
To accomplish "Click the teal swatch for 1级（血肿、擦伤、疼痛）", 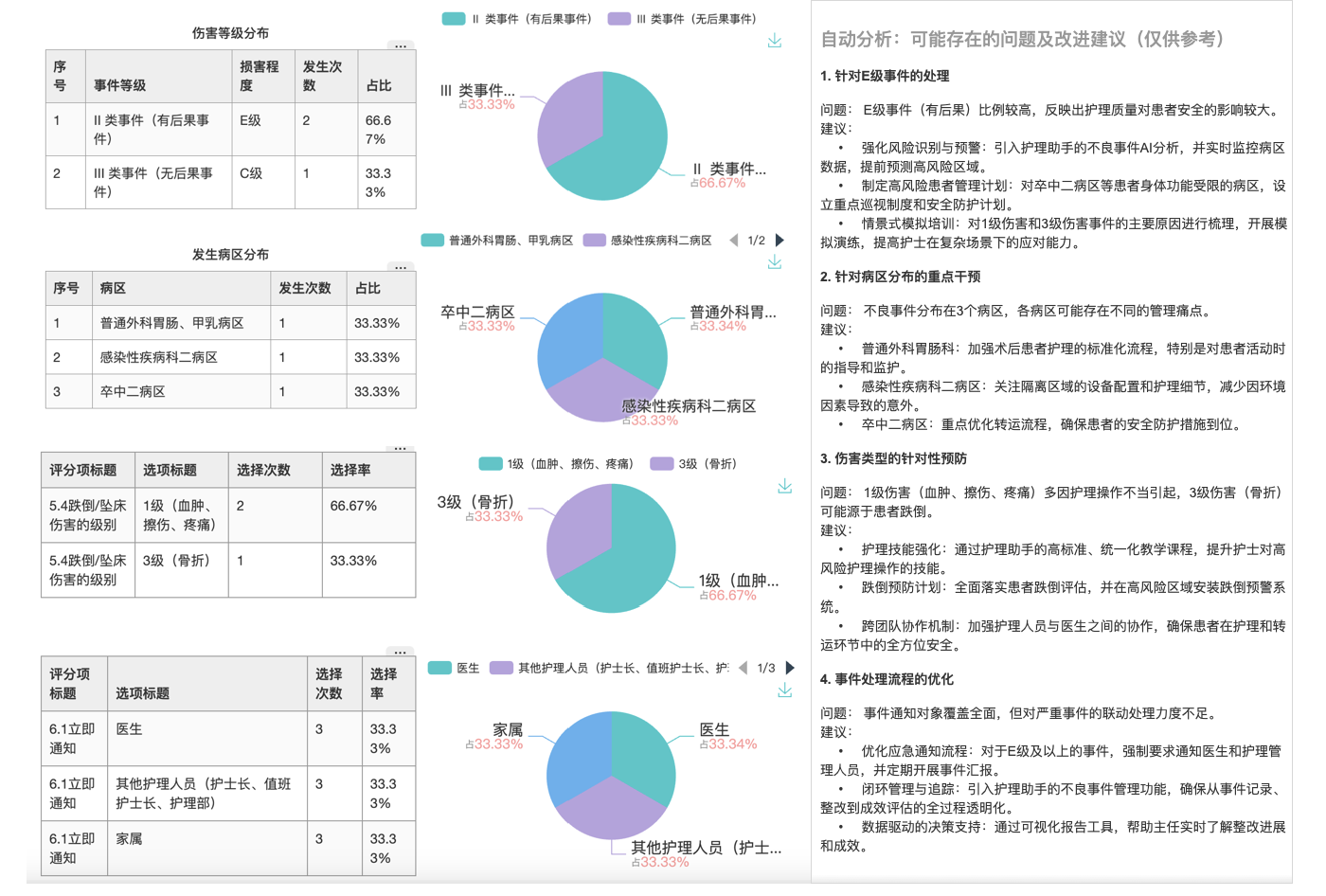I will click(x=490, y=464).
